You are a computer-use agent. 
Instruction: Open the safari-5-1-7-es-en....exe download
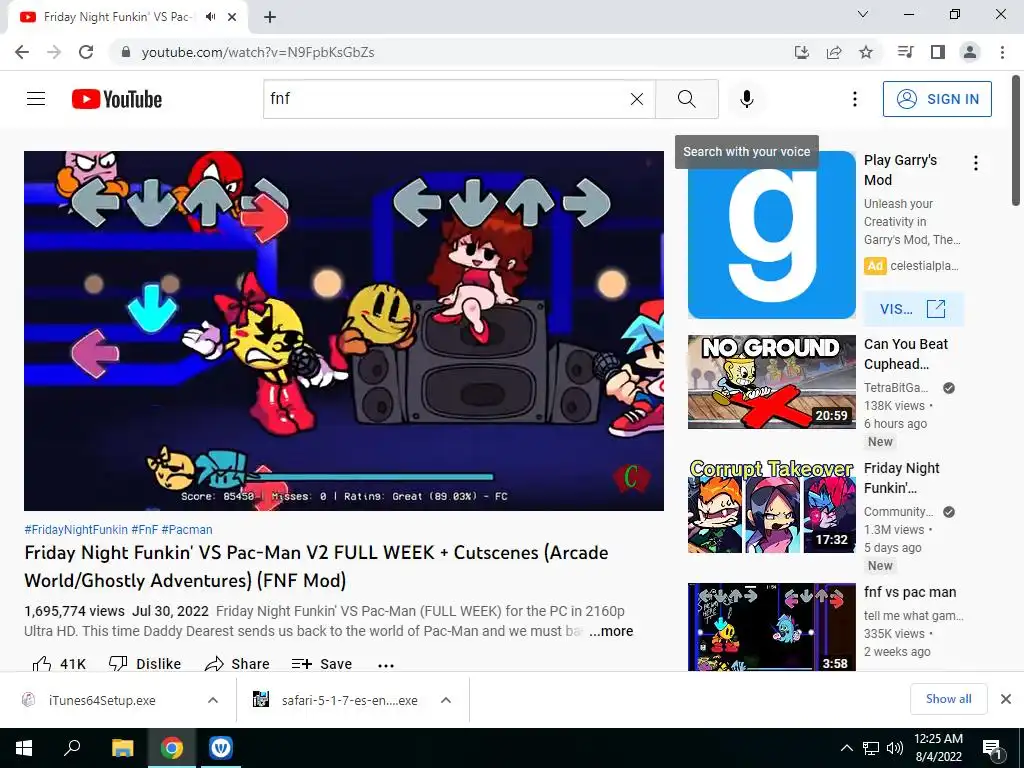tap(349, 700)
